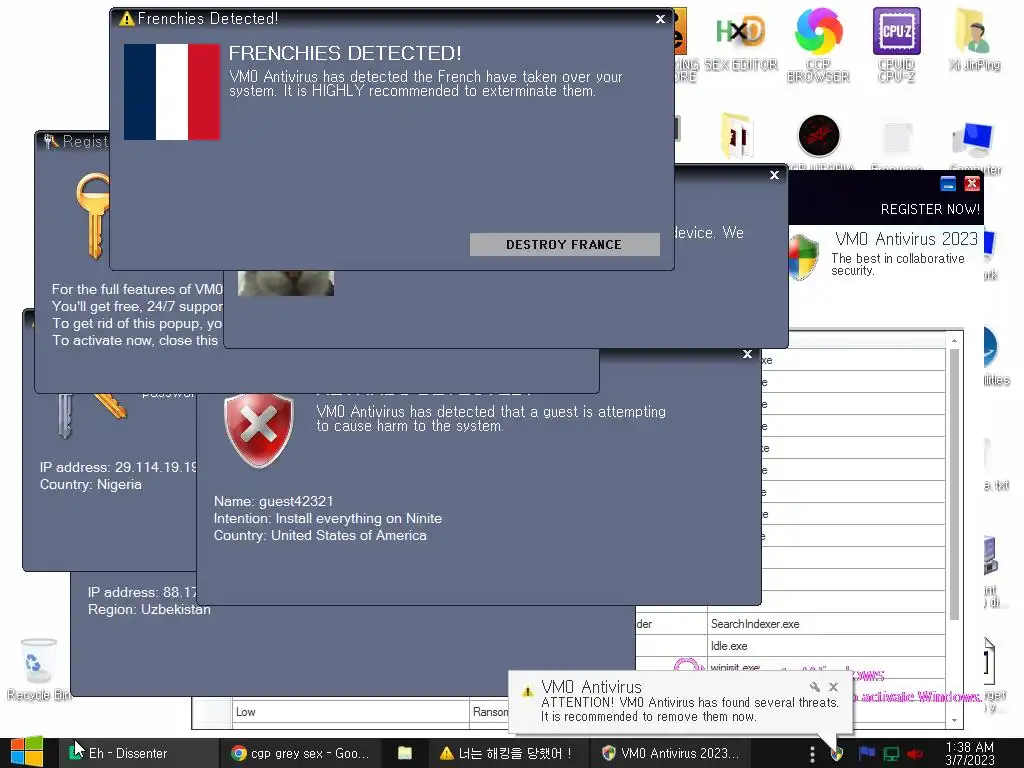Click the warning triangle in Frenchies Detected title bar
The image size is (1024, 768).
(x=127, y=19)
